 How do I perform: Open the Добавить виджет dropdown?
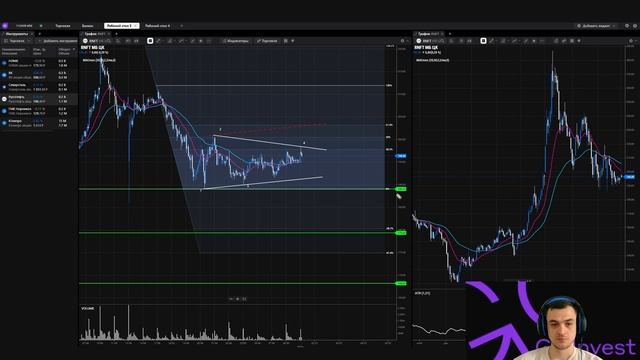point(596,26)
